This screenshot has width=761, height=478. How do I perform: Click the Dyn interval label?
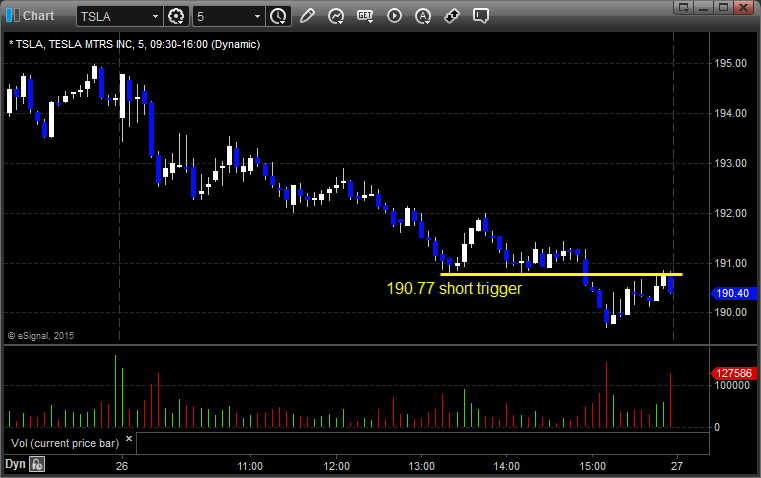point(15,464)
